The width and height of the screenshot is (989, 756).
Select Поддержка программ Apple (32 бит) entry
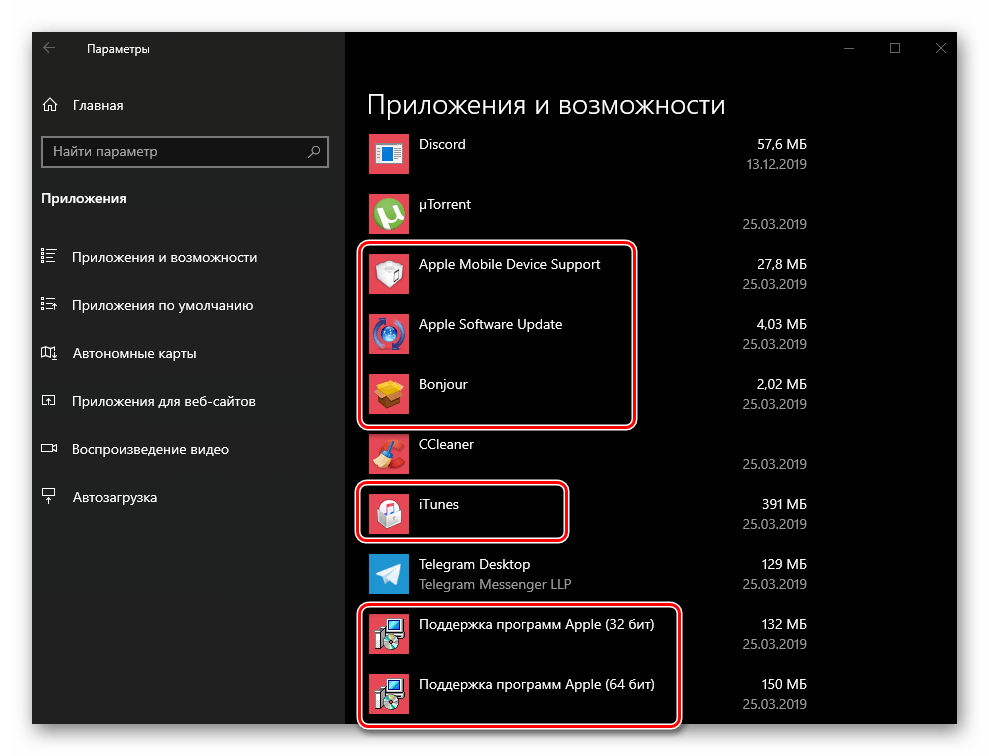point(537,624)
